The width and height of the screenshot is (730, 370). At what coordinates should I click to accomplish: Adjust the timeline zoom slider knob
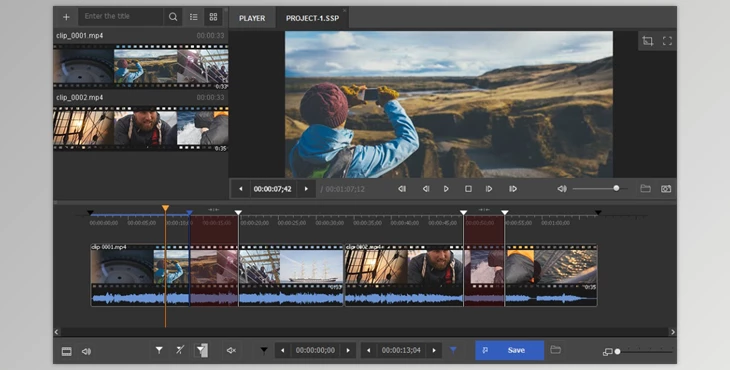617,351
